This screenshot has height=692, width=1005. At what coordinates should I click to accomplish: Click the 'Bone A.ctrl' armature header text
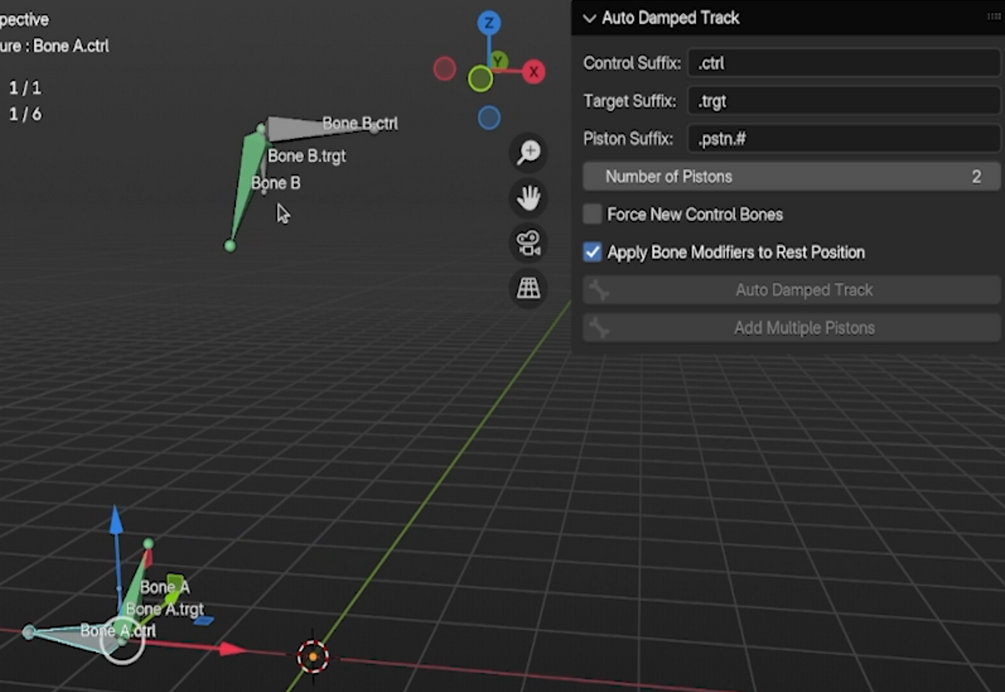point(71,46)
